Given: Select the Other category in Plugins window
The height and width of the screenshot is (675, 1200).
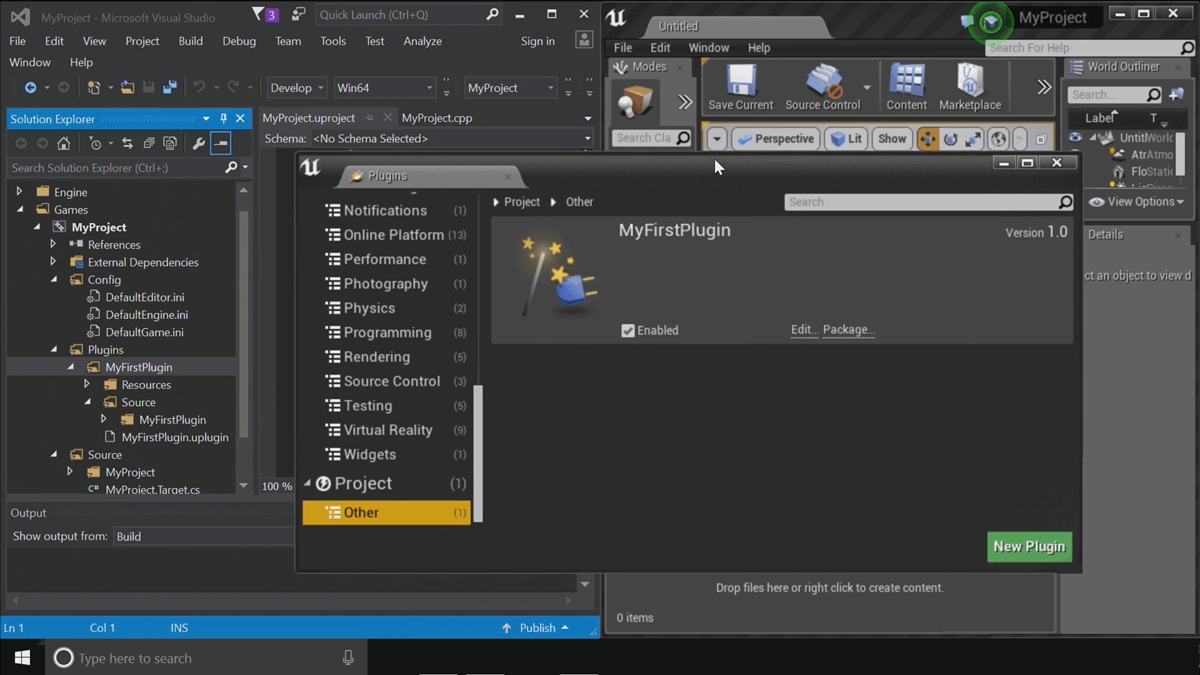Looking at the screenshot, I should [362, 512].
